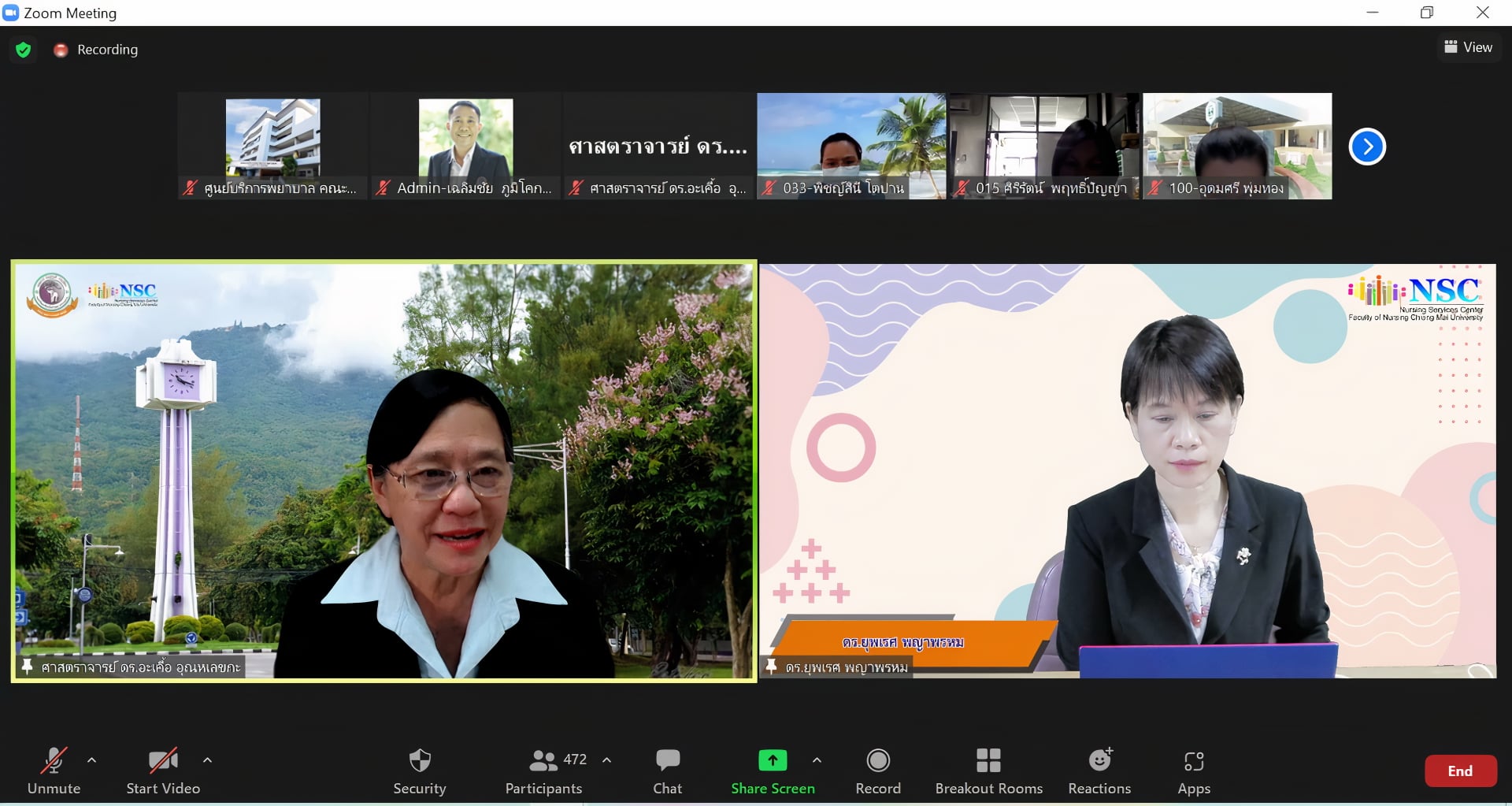Screen dimensions: 1512x806
Task: Click the name label ดร.ยุพเรศ พญาพรหม
Action: [847, 667]
